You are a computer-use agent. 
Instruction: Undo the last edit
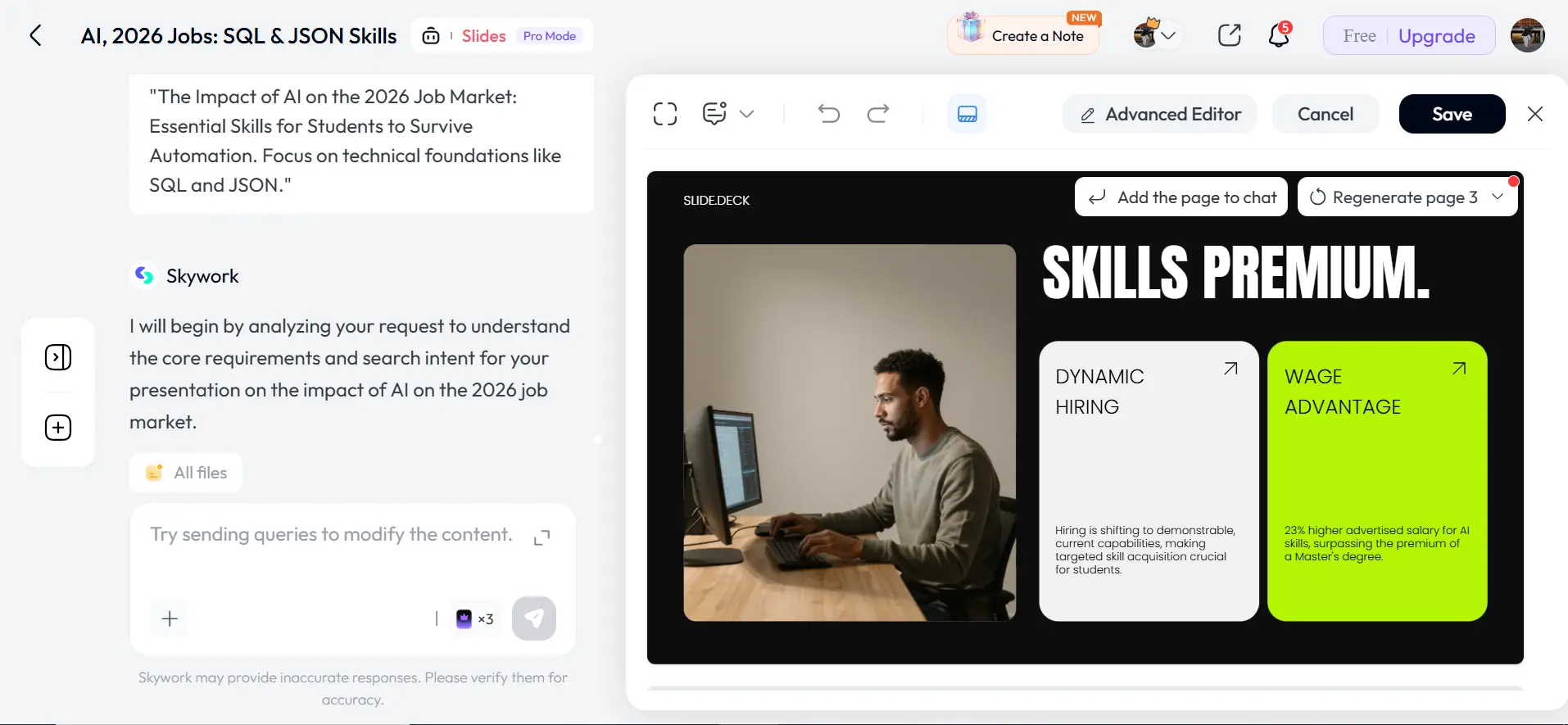pos(828,114)
